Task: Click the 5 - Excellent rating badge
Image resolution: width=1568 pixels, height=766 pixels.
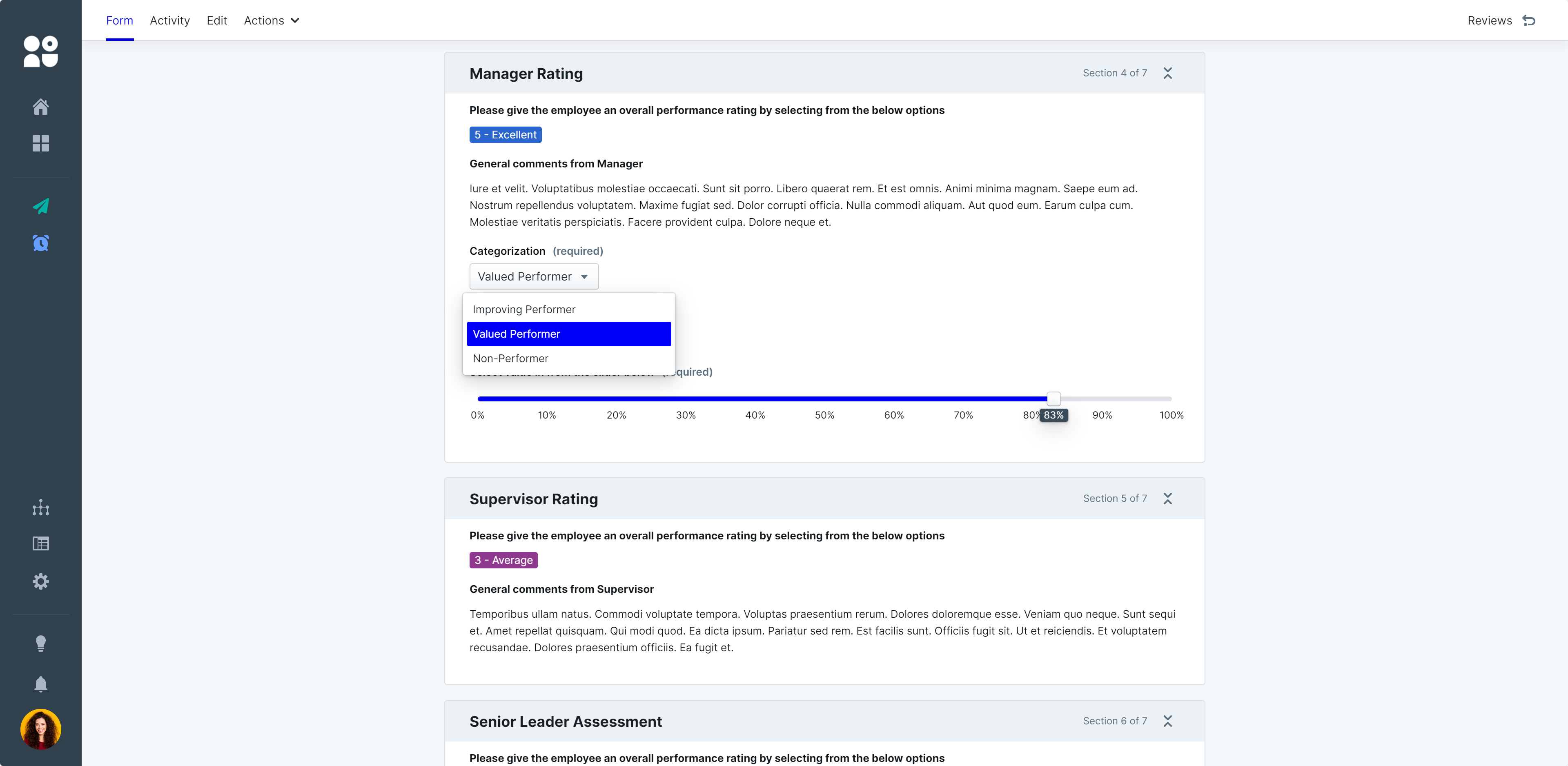Action: 505,135
